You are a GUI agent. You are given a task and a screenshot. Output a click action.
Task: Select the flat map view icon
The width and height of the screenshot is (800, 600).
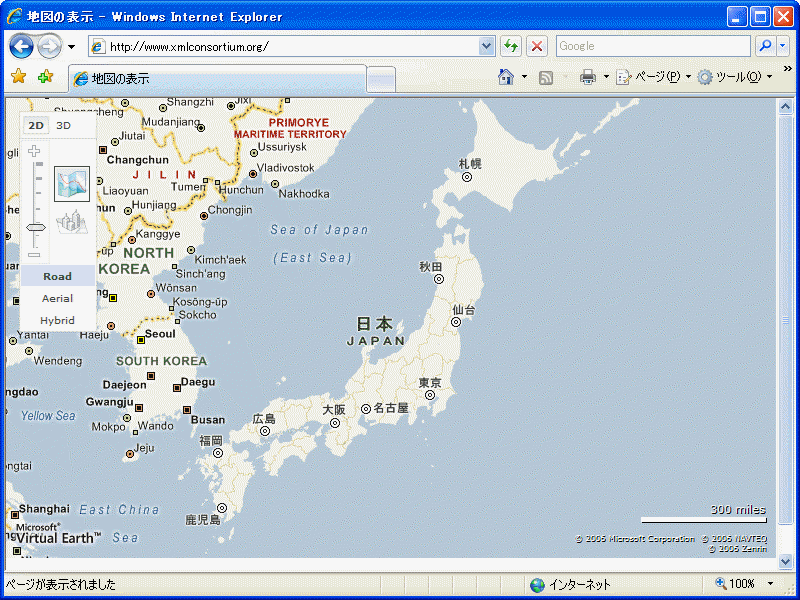[72, 183]
